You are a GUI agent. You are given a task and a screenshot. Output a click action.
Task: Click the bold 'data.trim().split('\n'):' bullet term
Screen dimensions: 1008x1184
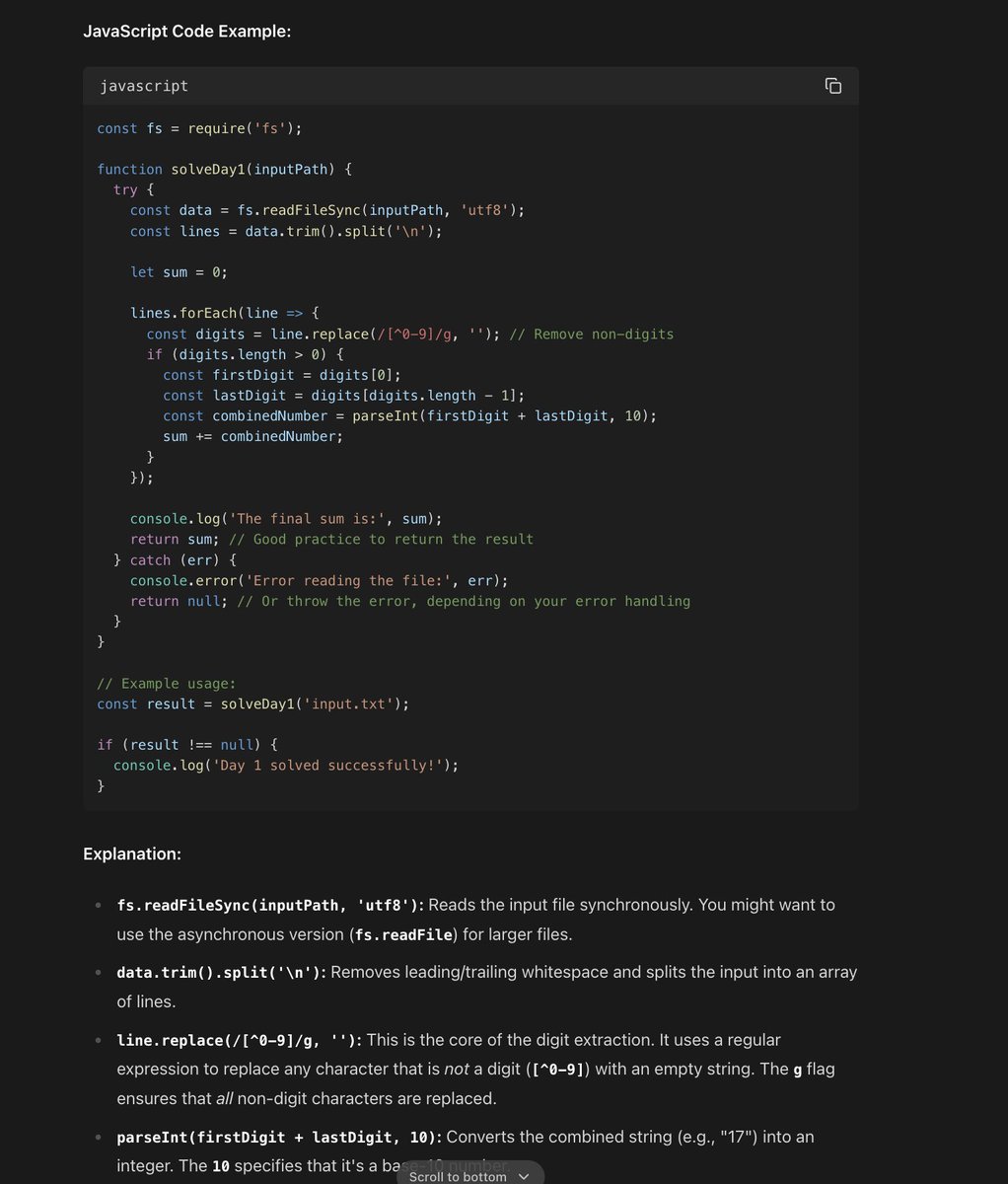(221, 973)
